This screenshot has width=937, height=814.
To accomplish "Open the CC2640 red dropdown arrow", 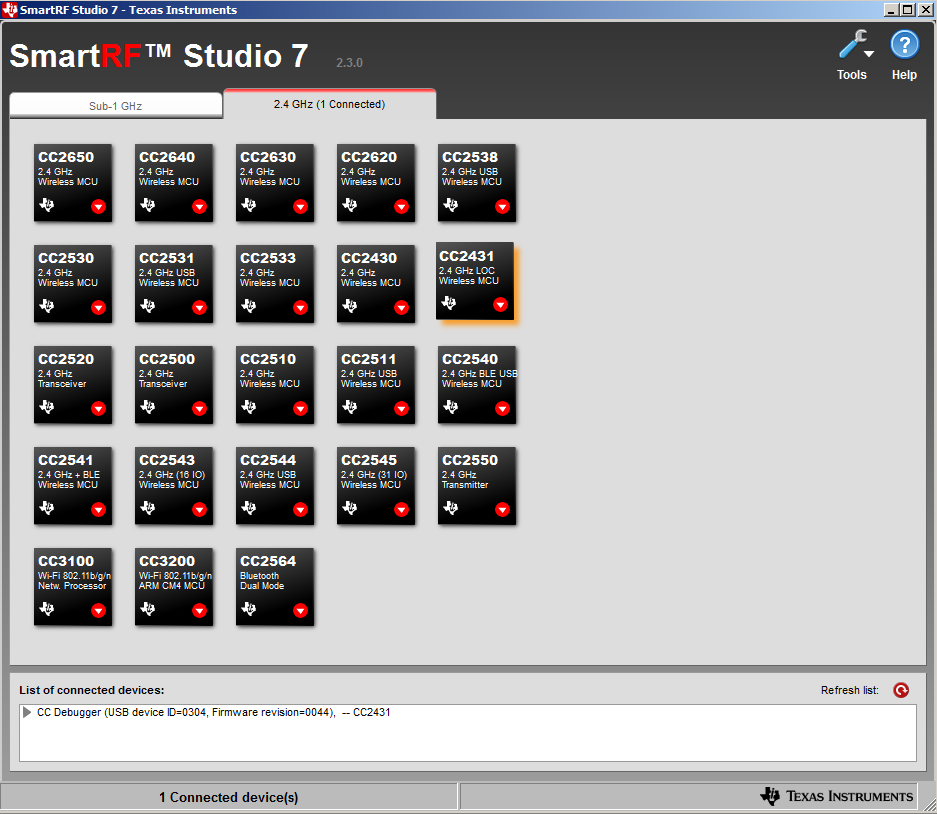I will (x=200, y=207).
